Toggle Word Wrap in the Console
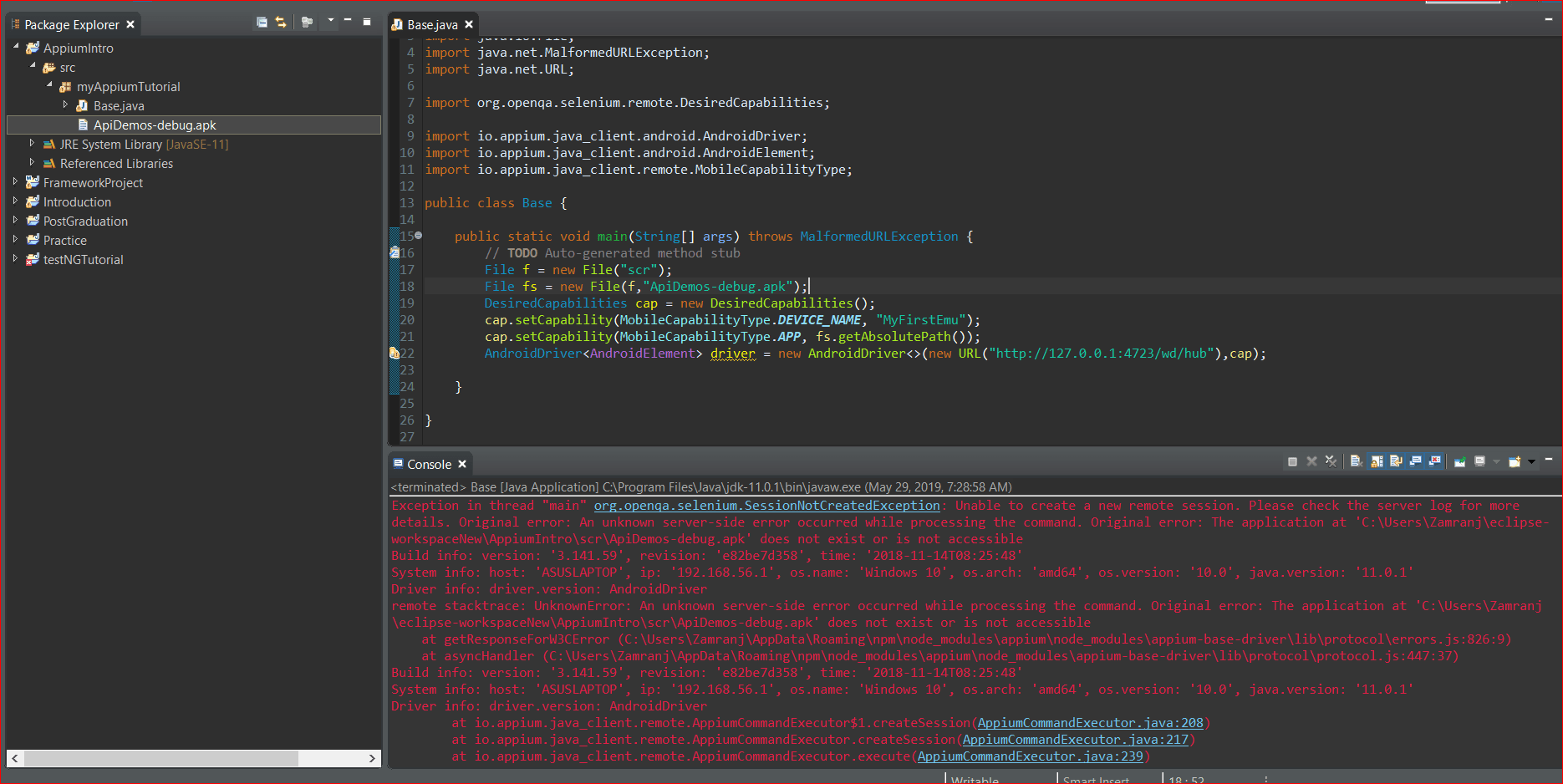The width and height of the screenshot is (1563, 784). 1396,461
